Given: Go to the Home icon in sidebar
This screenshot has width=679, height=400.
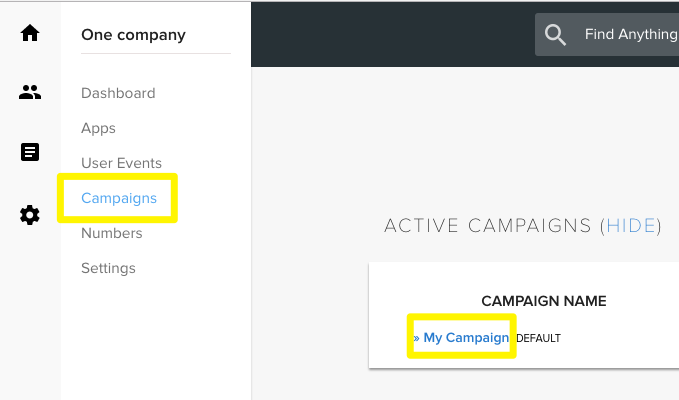Looking at the screenshot, I should tap(30, 33).
